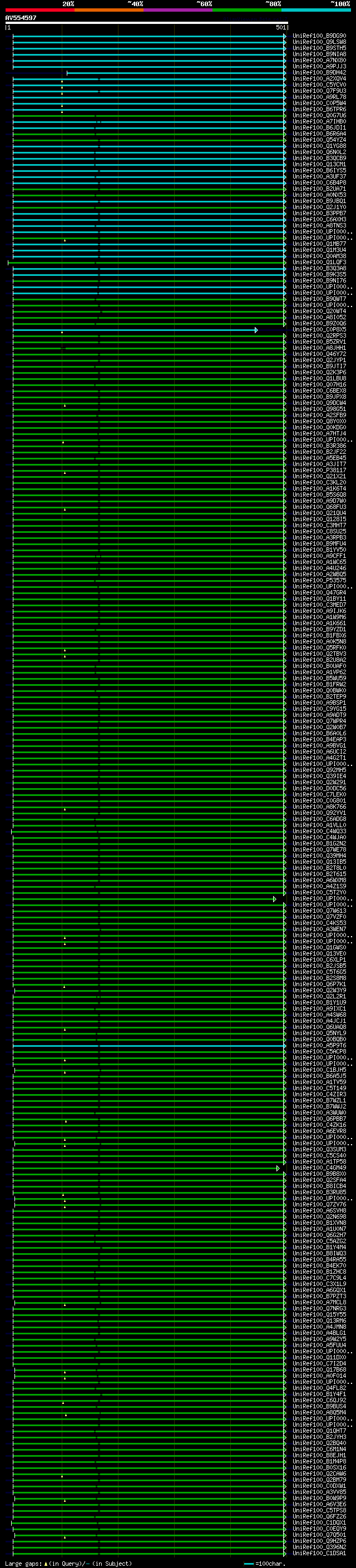Click the 'Large gaps' legend text
Viewport: 356px width, 1568px height.
23,1564
